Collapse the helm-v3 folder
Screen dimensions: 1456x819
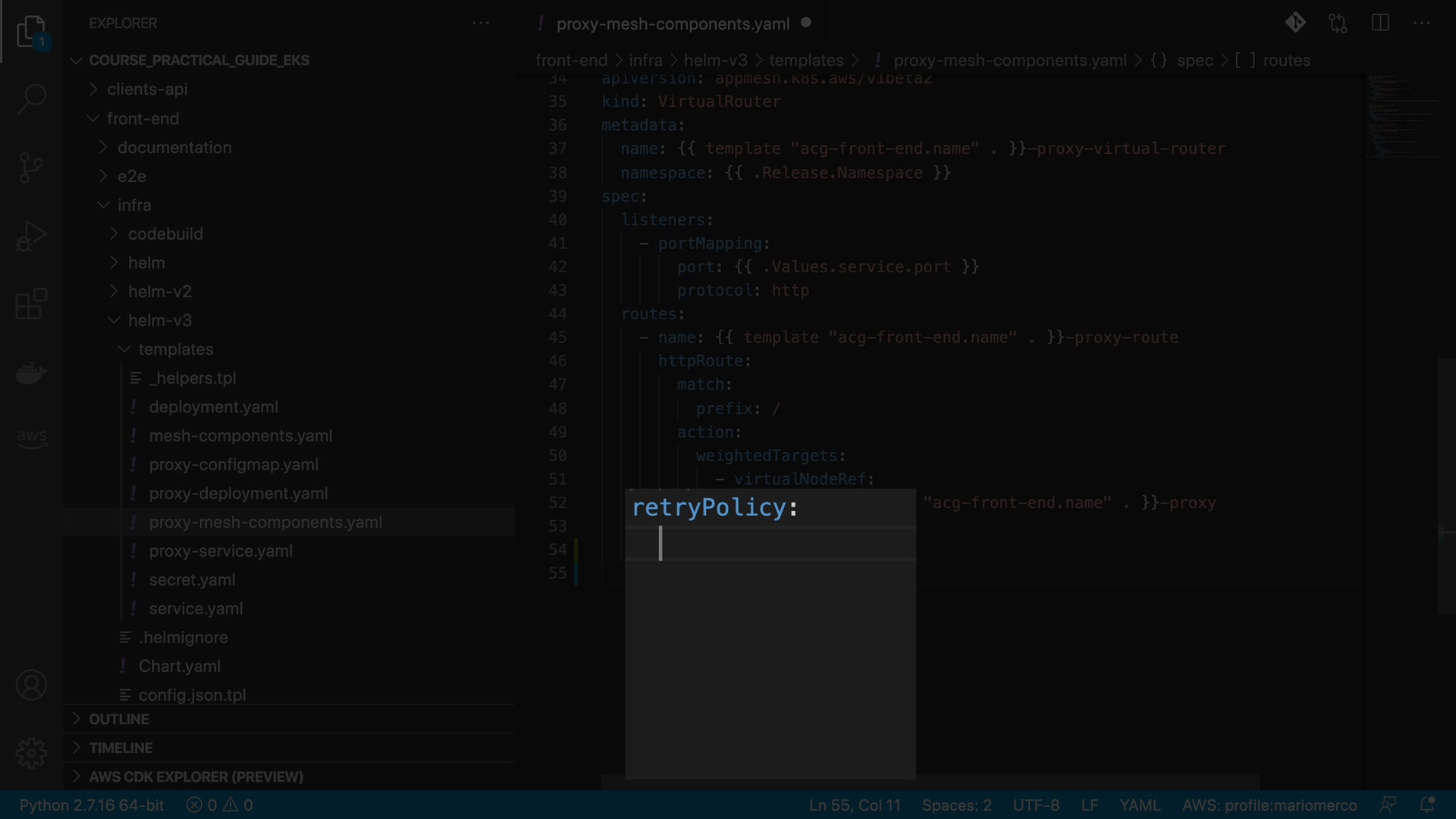[159, 321]
